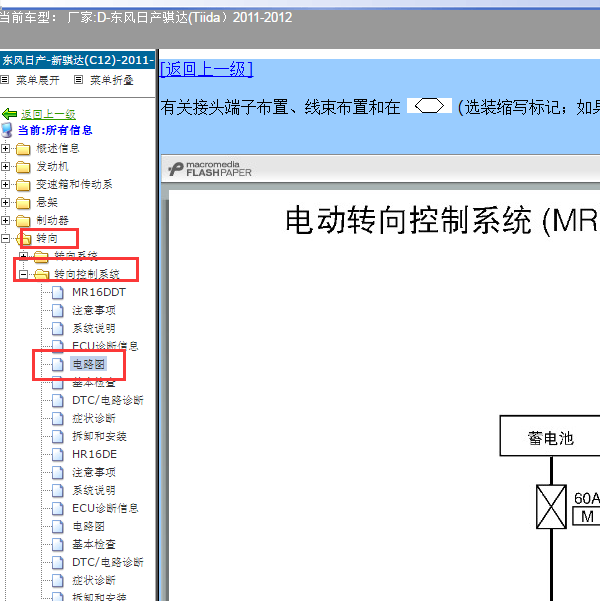600x601 pixels.
Task: Open the highlighted 电路图 under MR16DDT
Action: [x=88, y=364]
